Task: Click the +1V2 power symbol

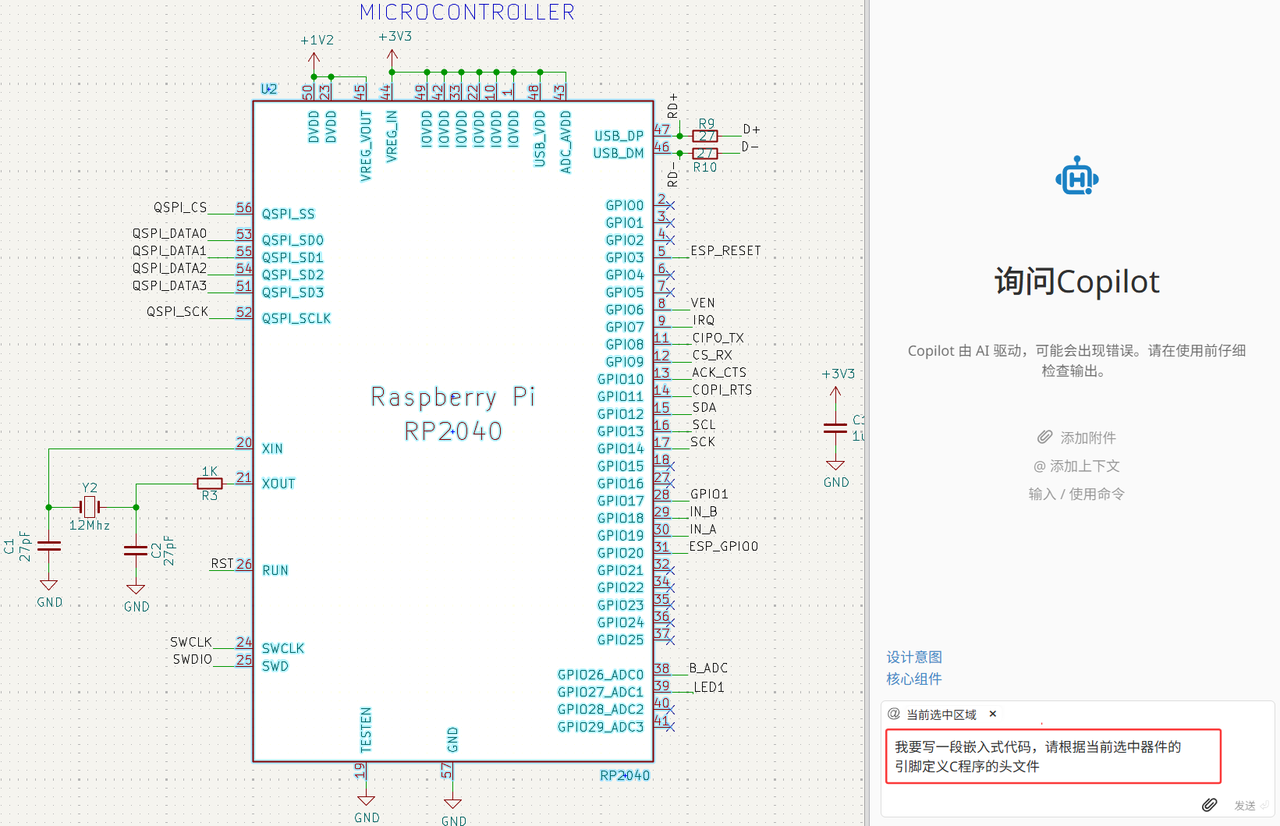Action: tap(316, 56)
